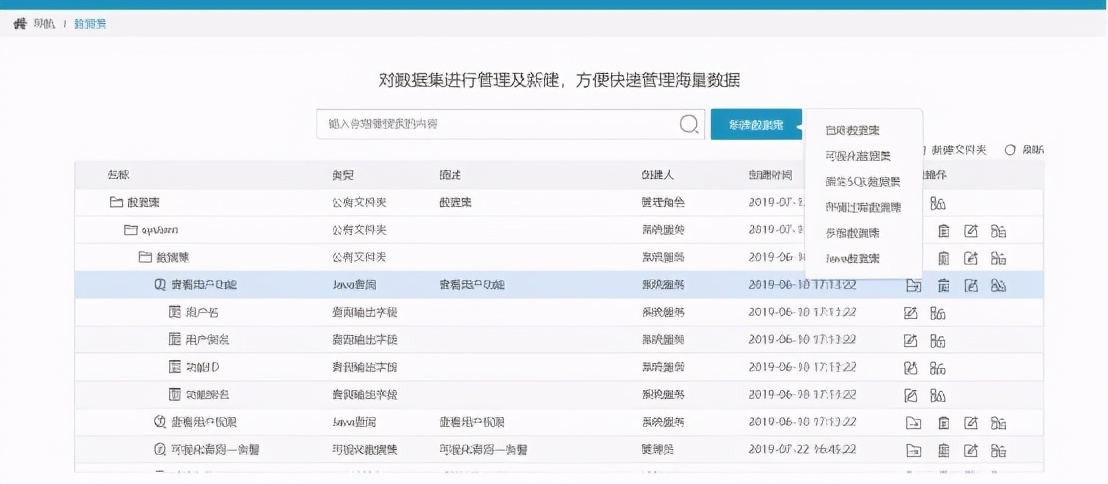Click the query icon in the highlighted Java query row
Viewport: 1108px width, 484px height.
click(160, 285)
